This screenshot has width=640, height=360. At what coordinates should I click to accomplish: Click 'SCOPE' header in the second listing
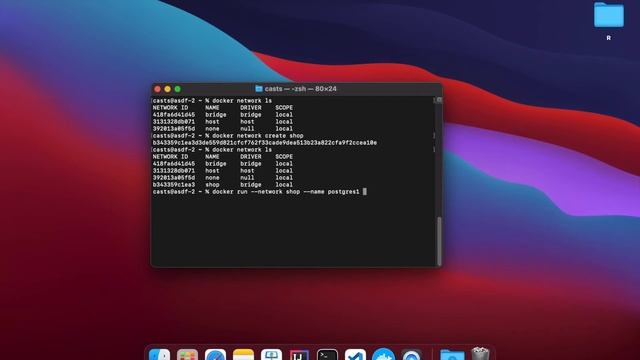point(284,157)
